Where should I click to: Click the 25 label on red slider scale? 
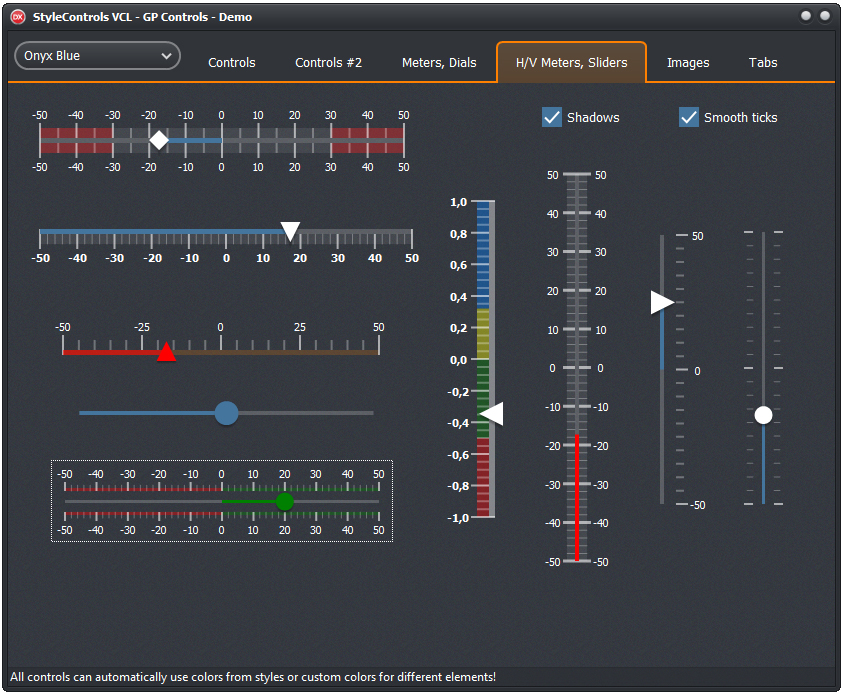tap(299, 327)
